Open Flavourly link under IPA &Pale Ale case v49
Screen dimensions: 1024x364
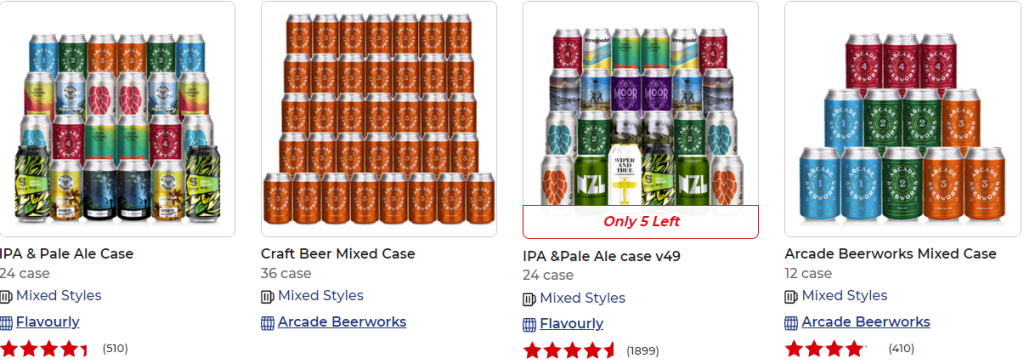pyautogui.click(x=571, y=323)
